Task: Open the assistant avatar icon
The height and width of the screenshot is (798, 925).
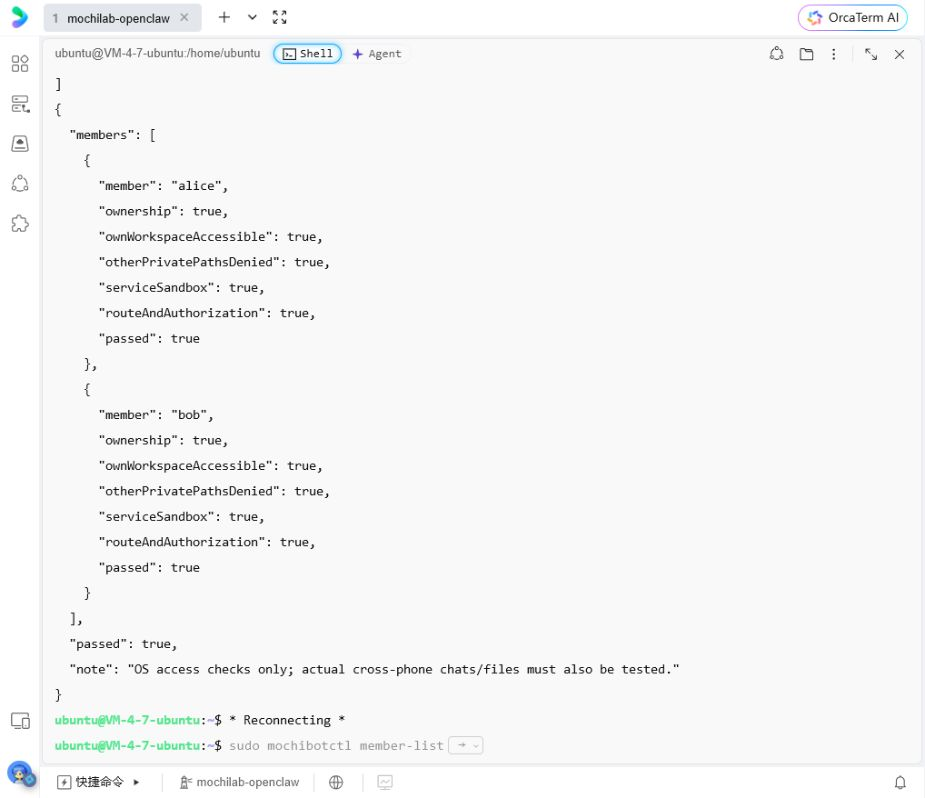Action: point(21,773)
